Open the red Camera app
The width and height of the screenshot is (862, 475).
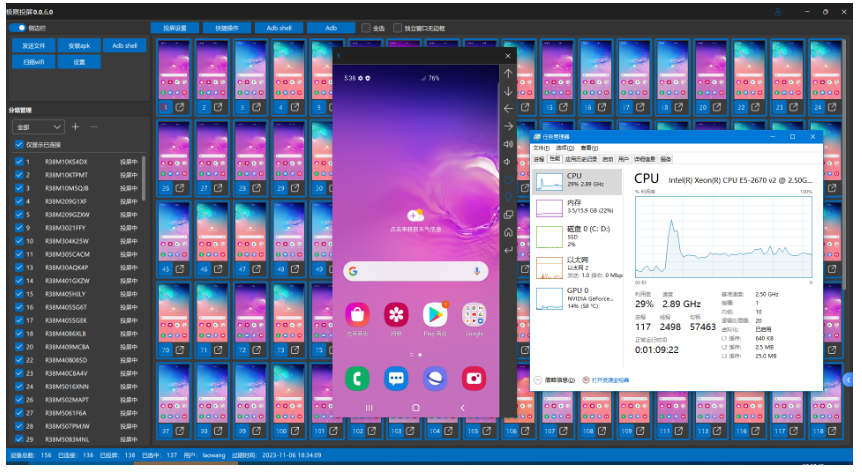[x=474, y=379]
